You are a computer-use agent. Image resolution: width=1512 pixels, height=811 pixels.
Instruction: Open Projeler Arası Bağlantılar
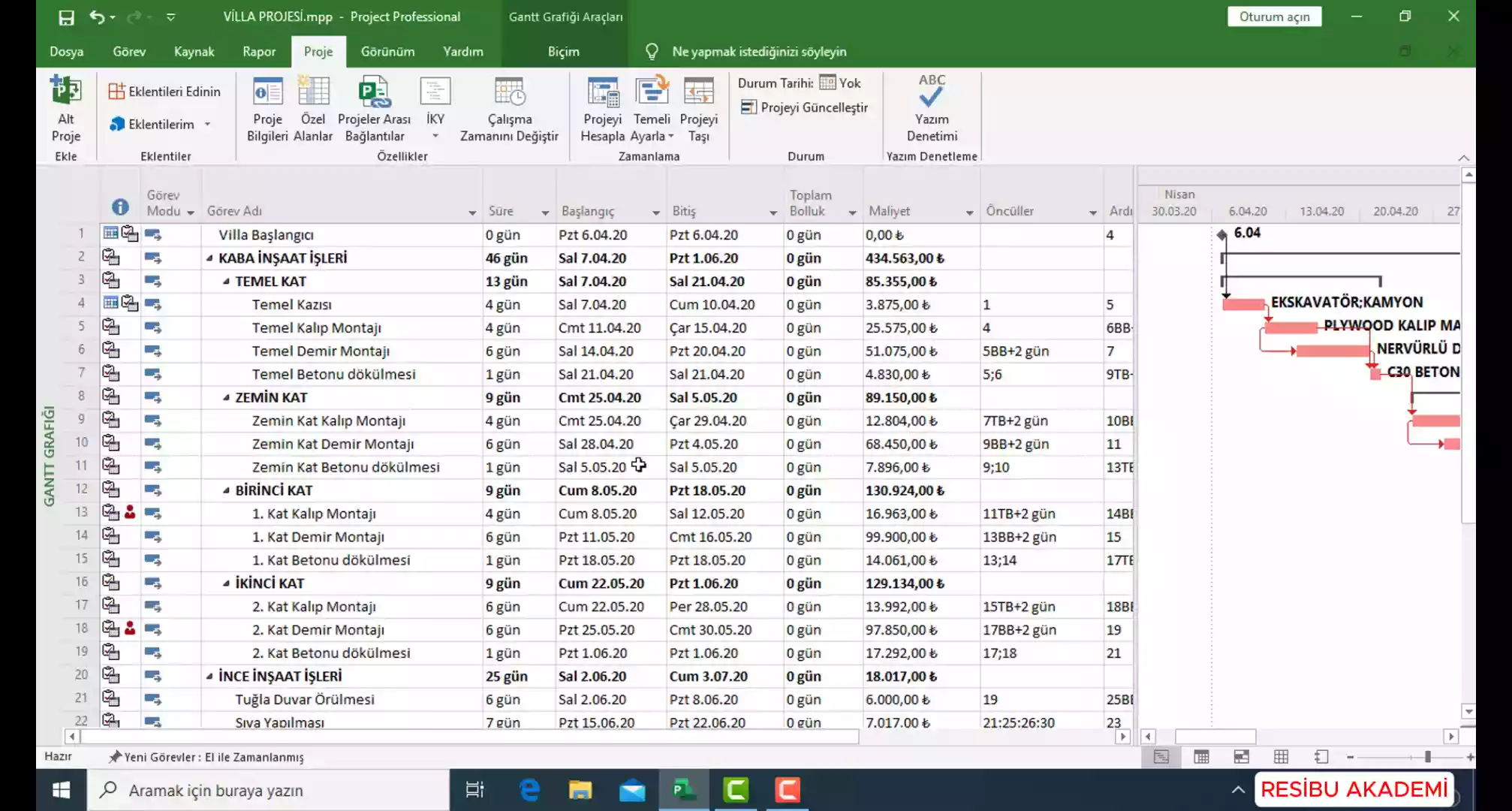pos(374,109)
